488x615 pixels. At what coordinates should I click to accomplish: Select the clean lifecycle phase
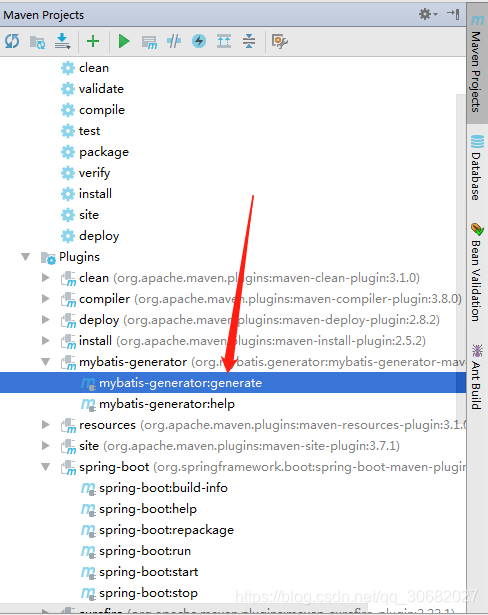click(94, 68)
